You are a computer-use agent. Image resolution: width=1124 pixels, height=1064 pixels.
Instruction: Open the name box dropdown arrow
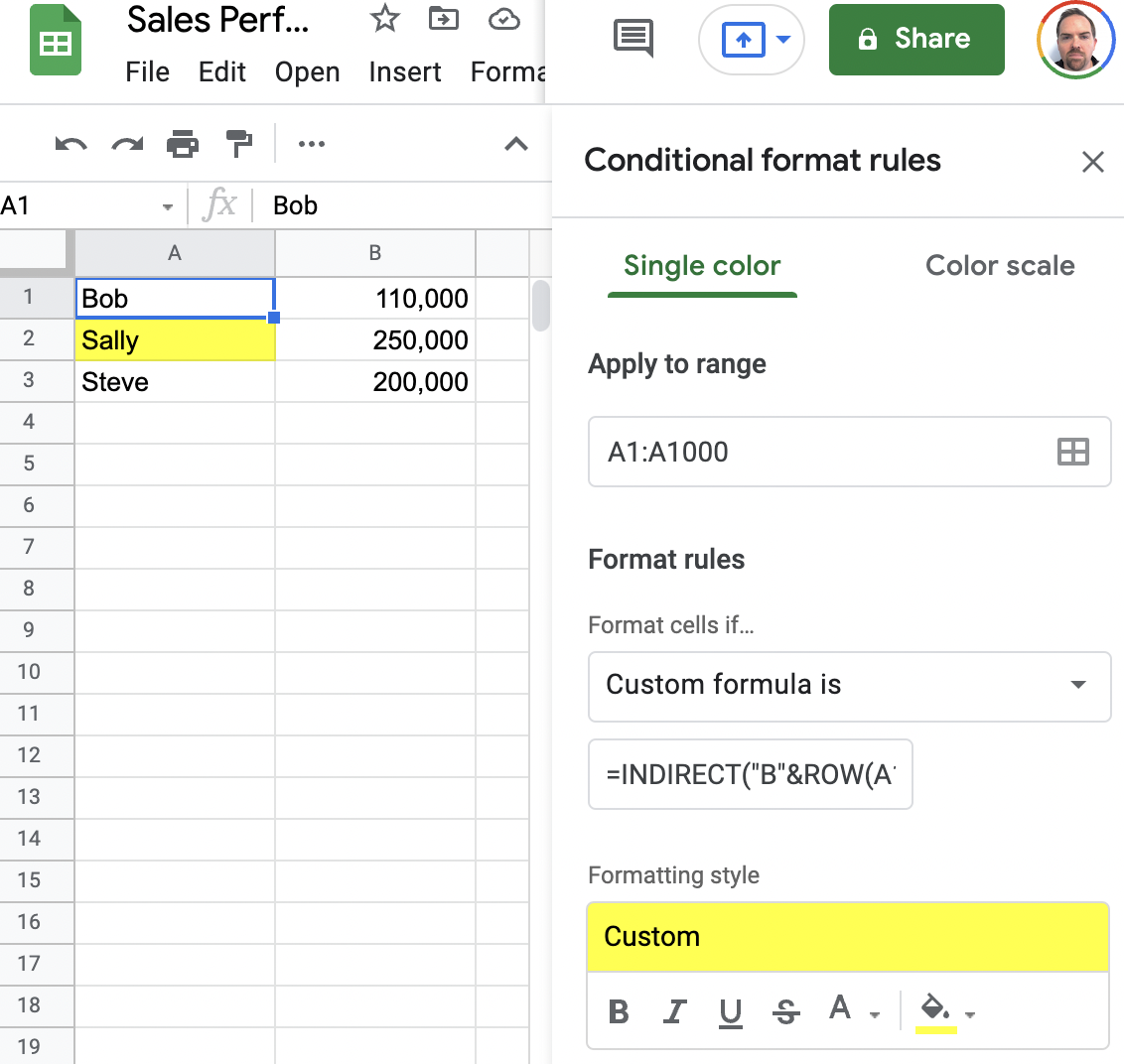click(x=165, y=205)
